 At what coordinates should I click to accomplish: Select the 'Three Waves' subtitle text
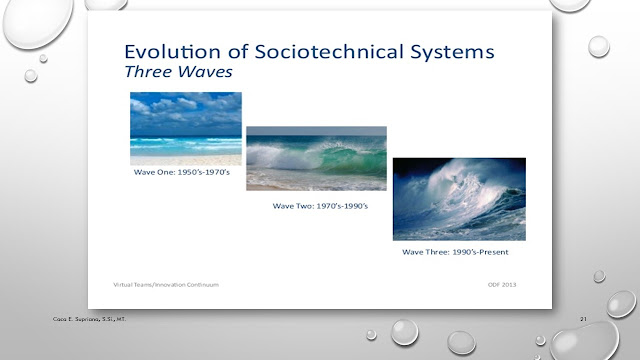[x=178, y=72]
